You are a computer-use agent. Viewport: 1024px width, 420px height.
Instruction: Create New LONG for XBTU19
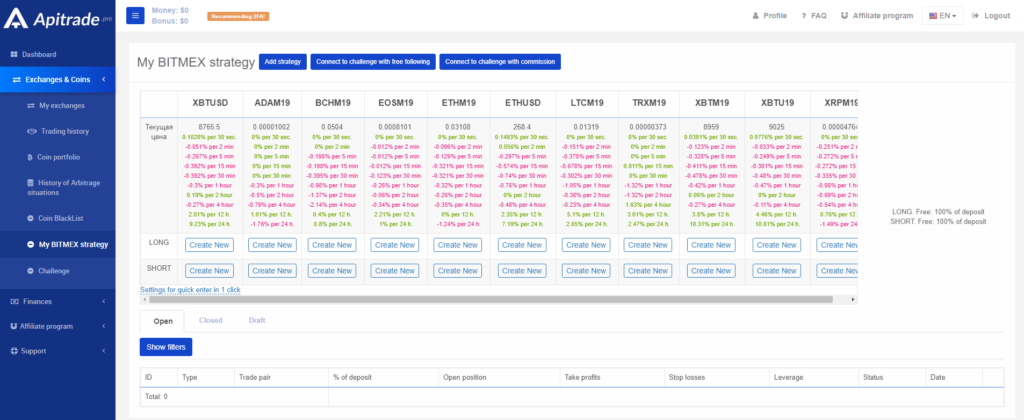[776, 245]
